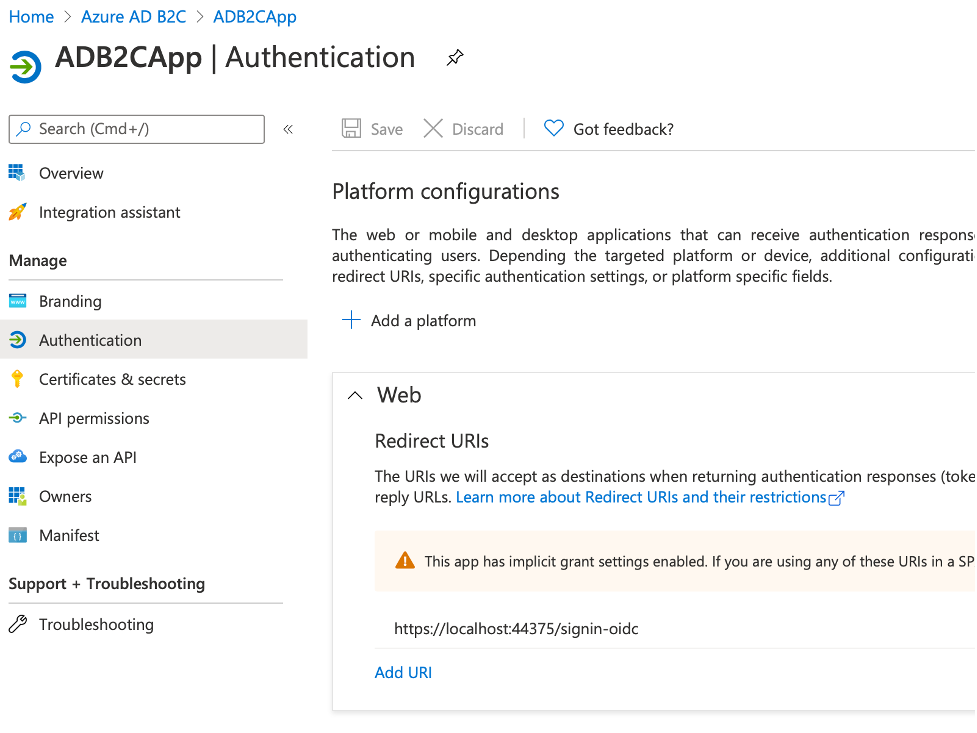Open the Branding menu item
977x733 pixels.
[70, 301]
